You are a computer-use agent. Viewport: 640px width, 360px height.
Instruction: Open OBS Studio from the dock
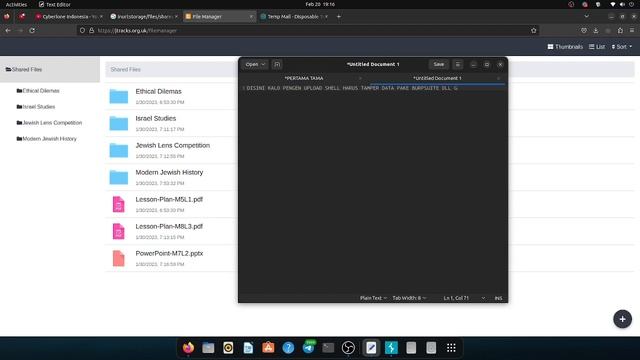coord(348,348)
